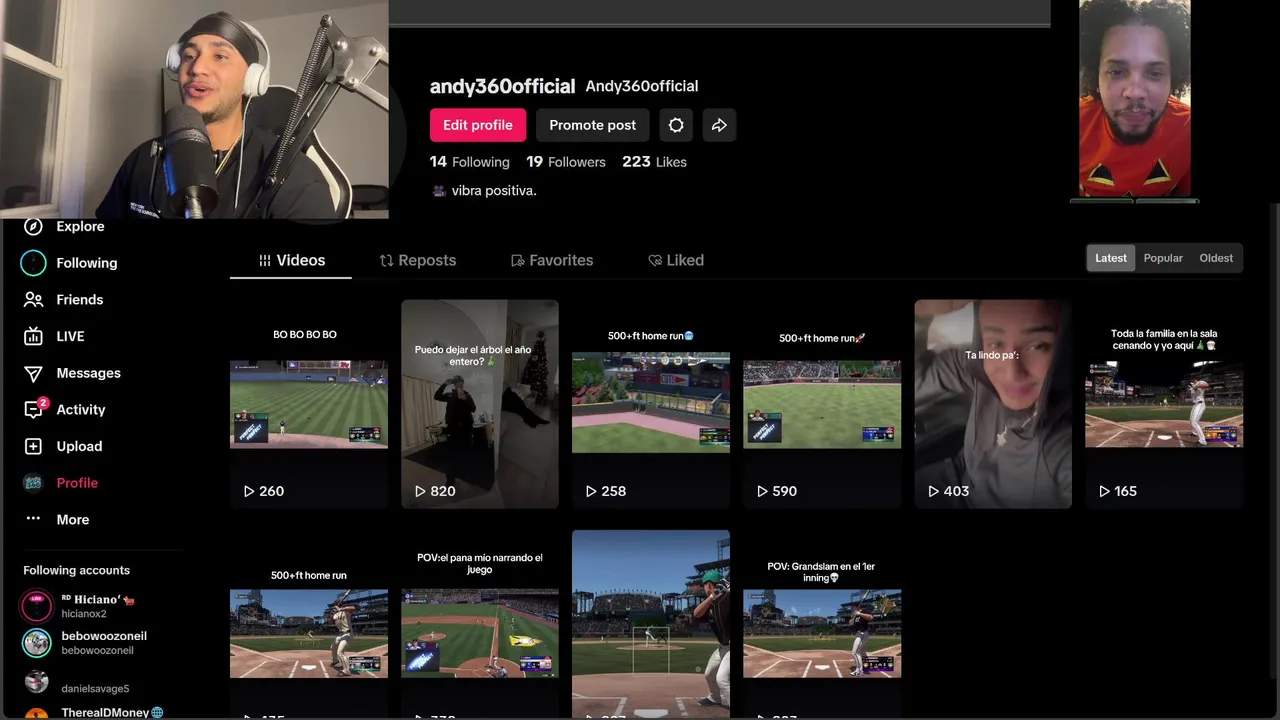Click the Edit profile button
This screenshot has width=1280, height=720.
478,125
